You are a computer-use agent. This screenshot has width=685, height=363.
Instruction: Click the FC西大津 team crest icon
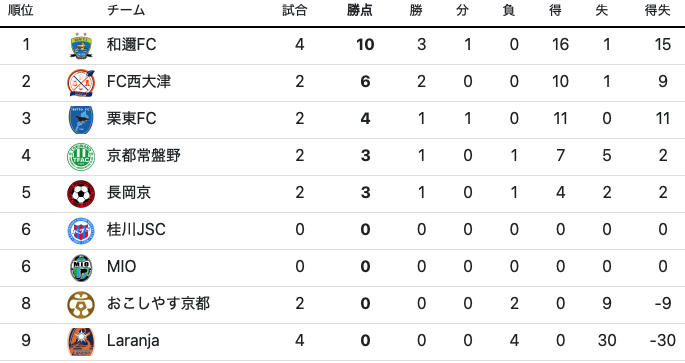point(81,83)
